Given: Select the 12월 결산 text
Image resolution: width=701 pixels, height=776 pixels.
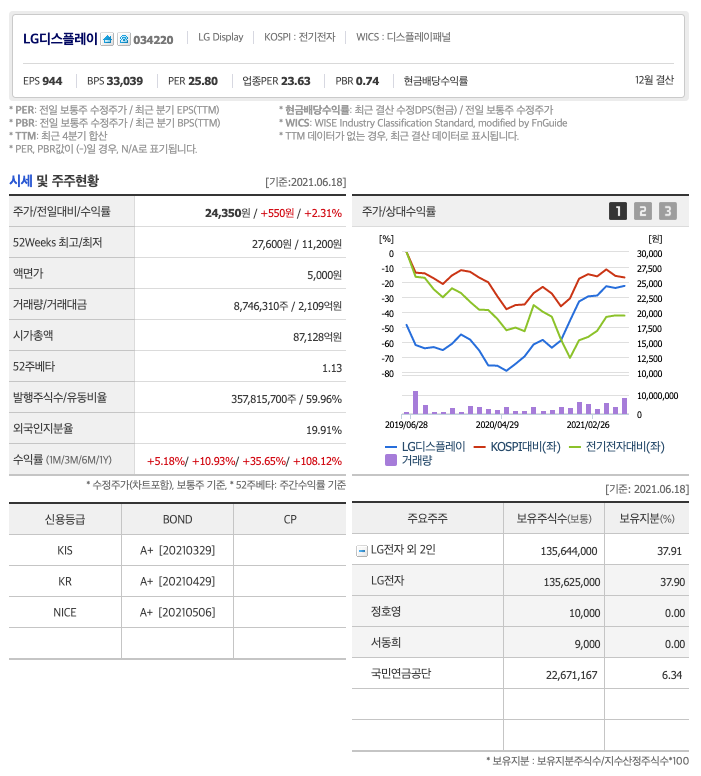Looking at the screenshot, I should point(654,80).
